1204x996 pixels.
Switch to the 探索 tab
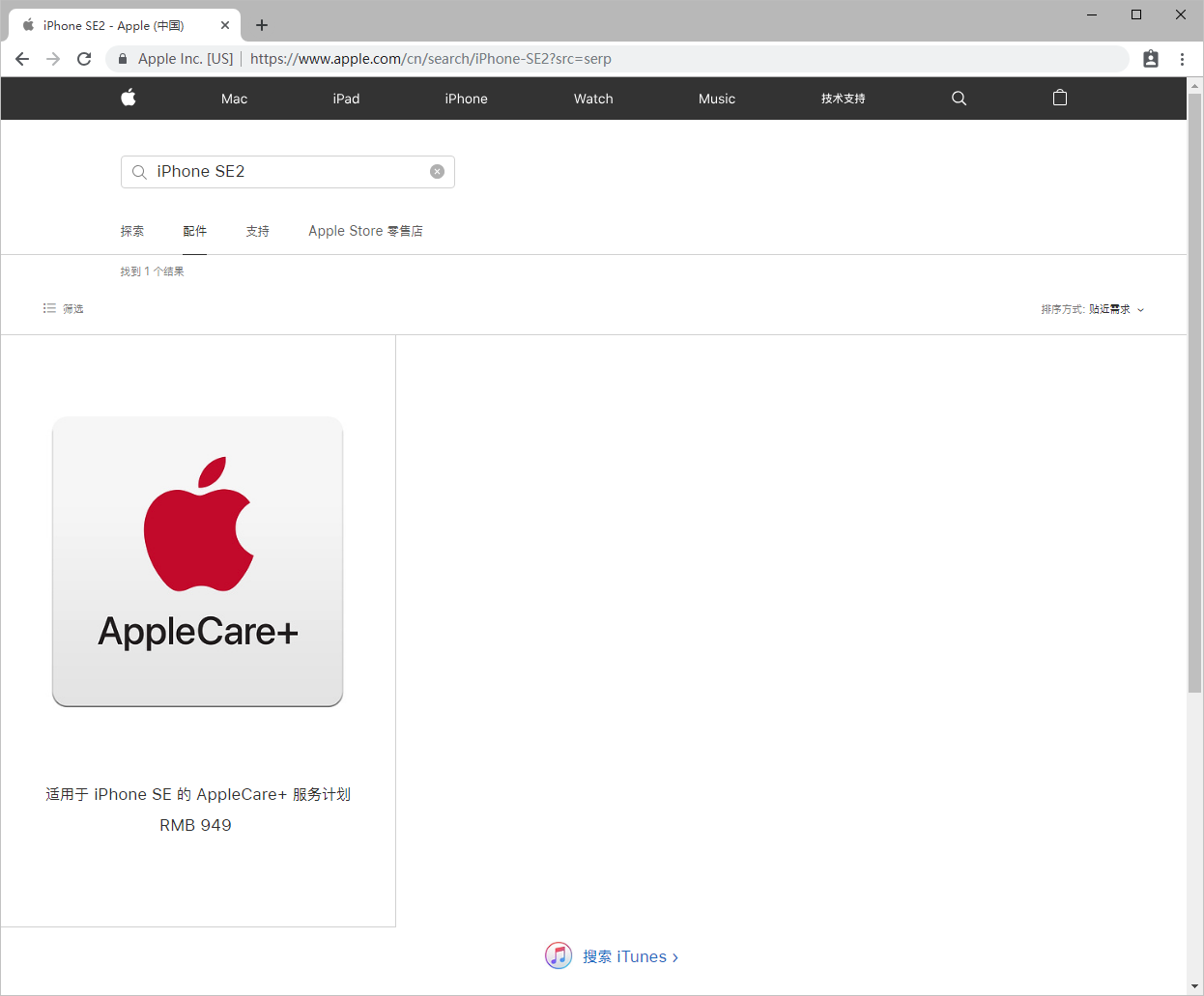132,231
